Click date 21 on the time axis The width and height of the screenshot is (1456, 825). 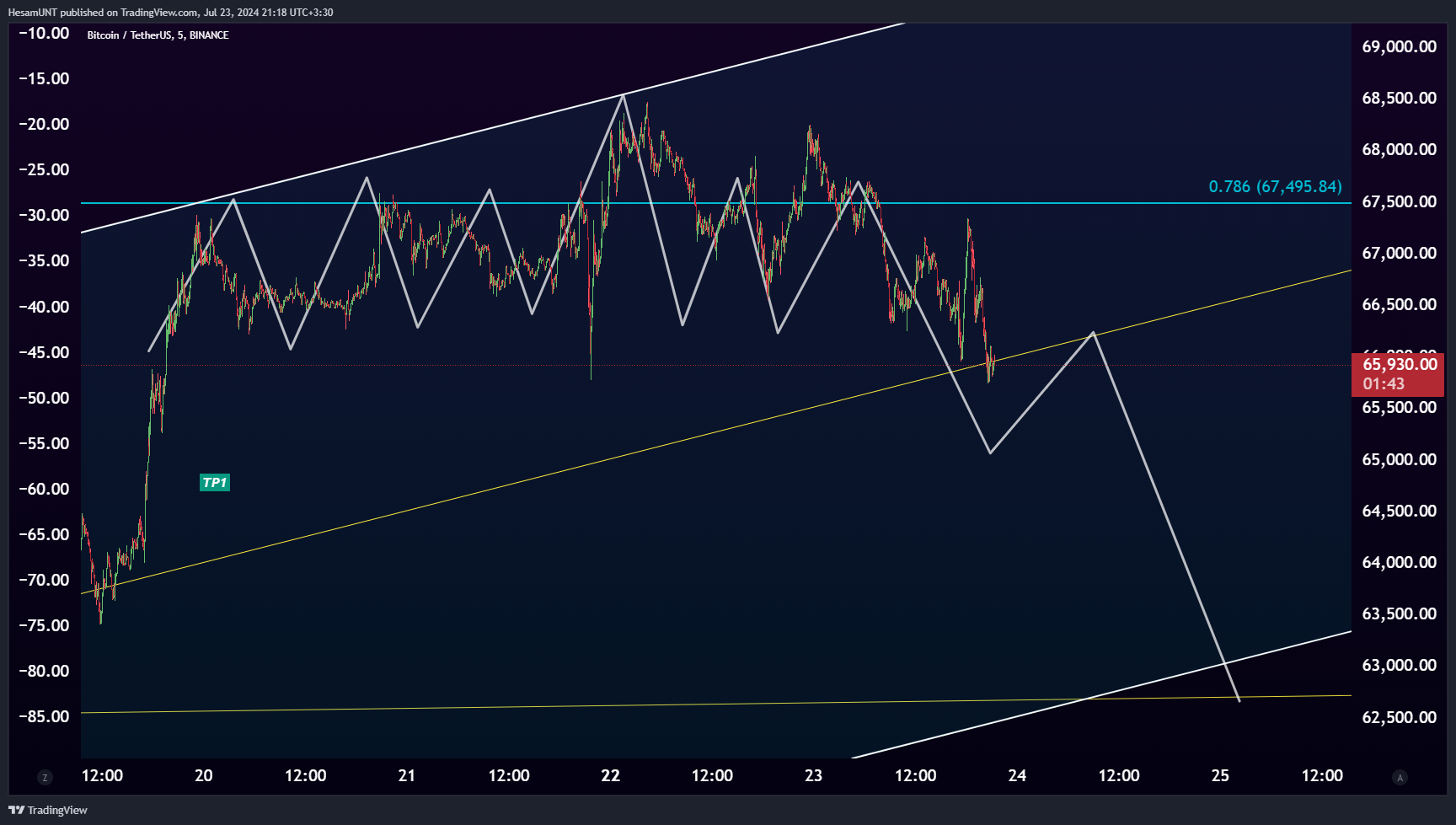coord(407,775)
